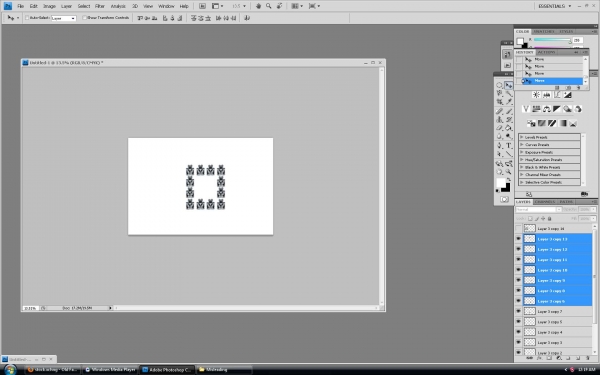This screenshot has width=600, height=375.
Task: Open the folder window in taskbar
Action: pos(224,370)
